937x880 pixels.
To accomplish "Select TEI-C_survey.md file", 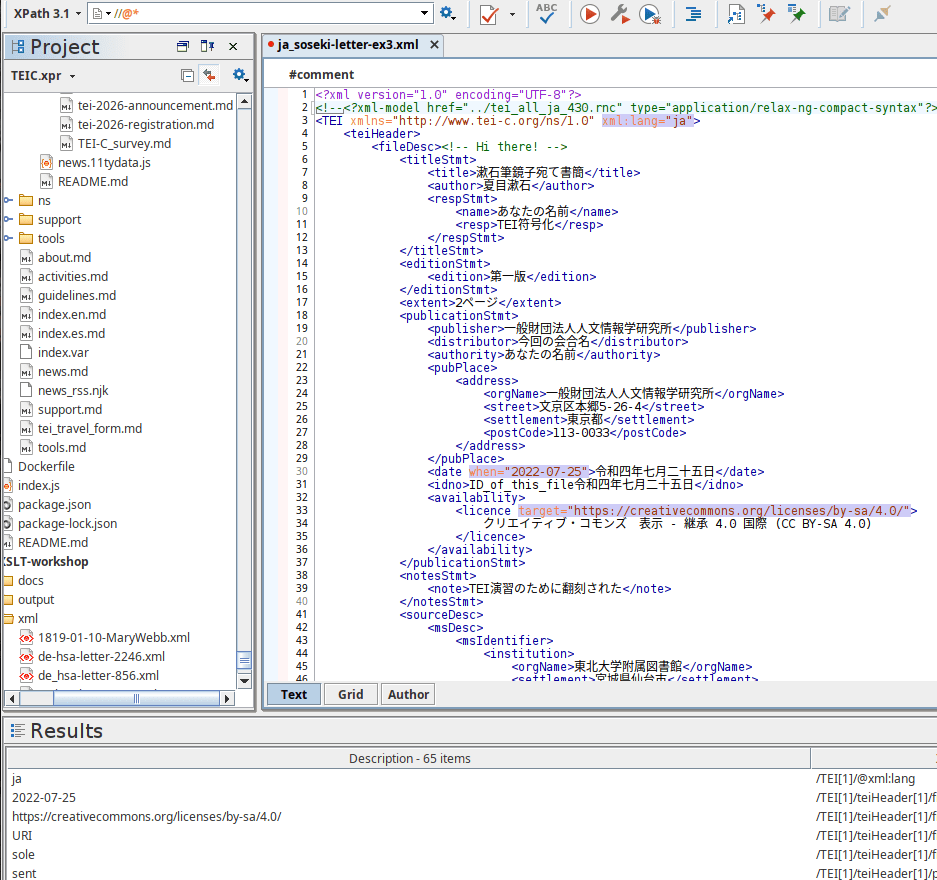I will pyautogui.click(x=124, y=143).
